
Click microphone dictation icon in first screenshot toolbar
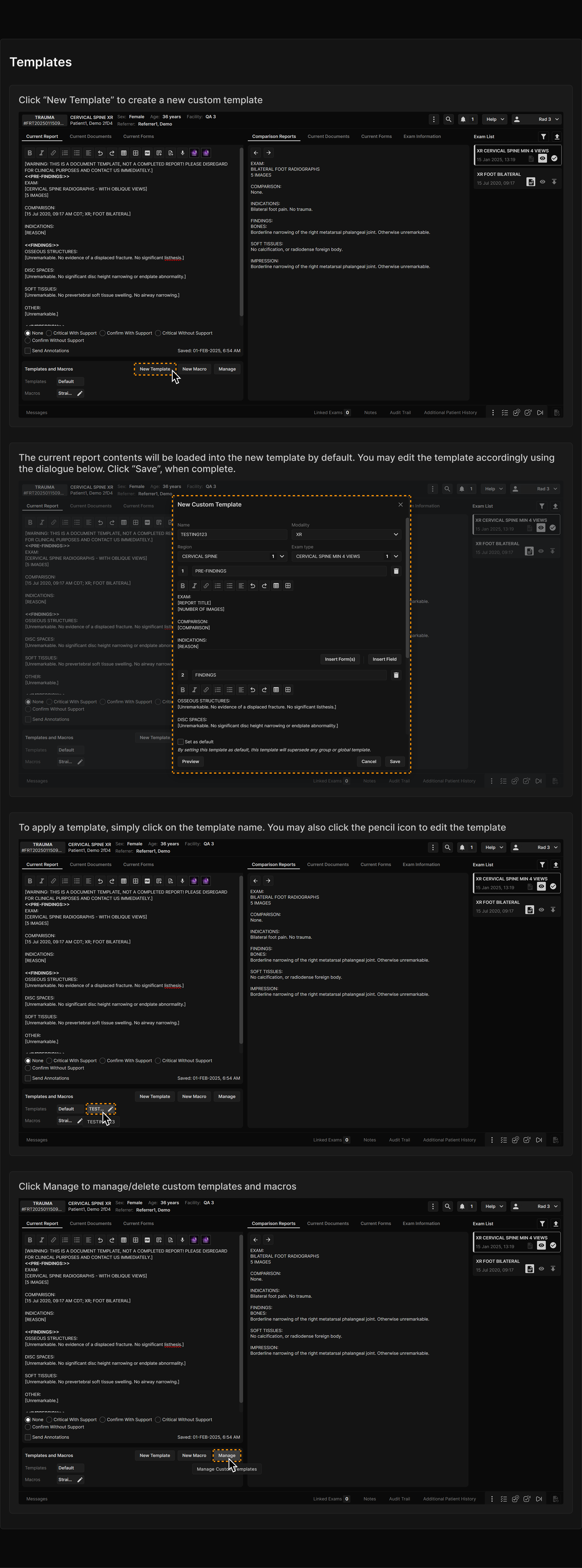click(182, 153)
